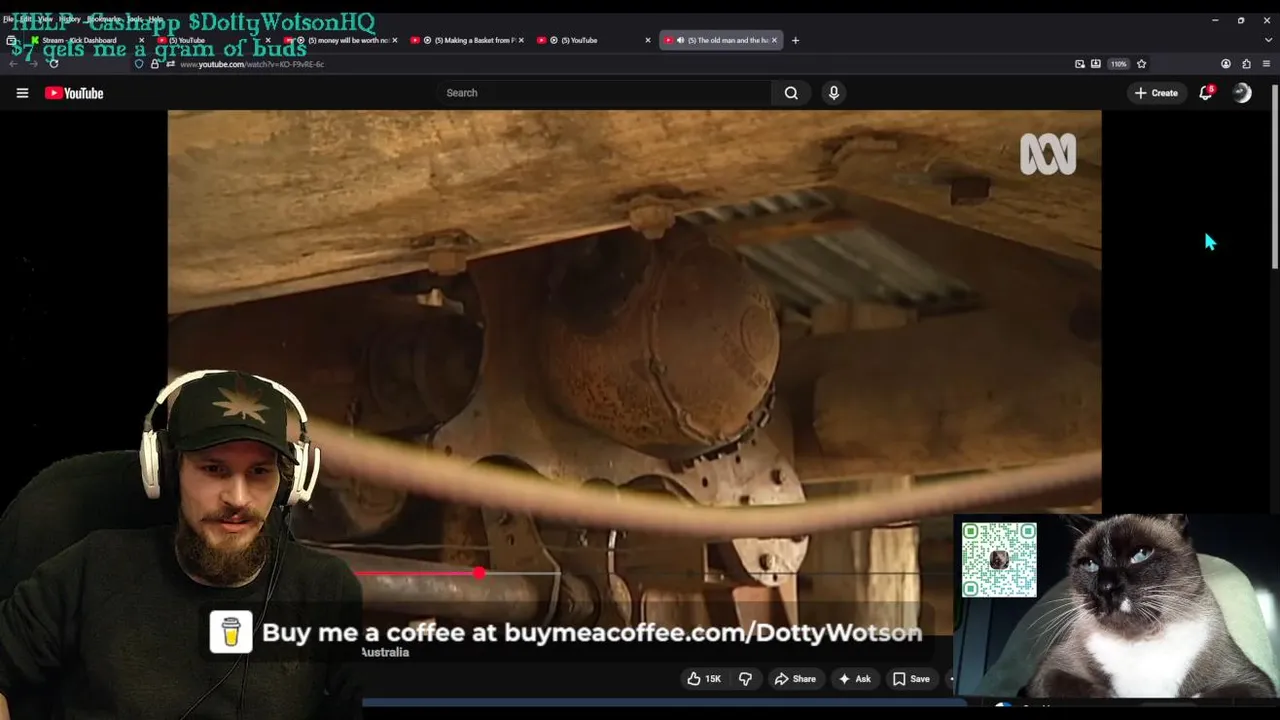The width and height of the screenshot is (1280, 720).
Task: Click the picture-in-picture icon in address bar
Action: click(1080, 64)
